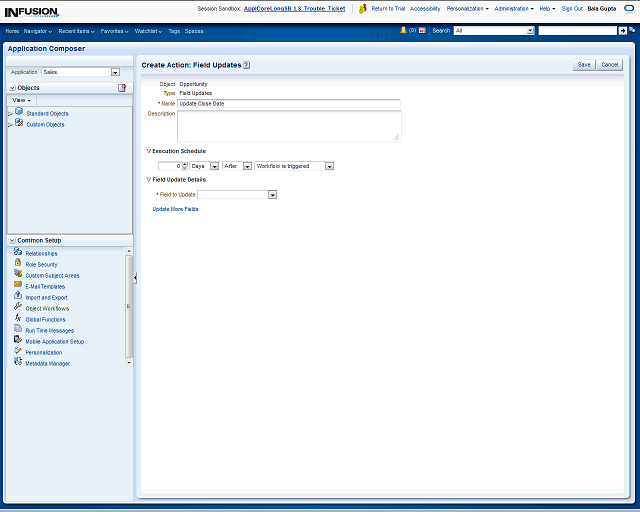Open the Administration menu
Image resolution: width=640 pixels, height=512 pixels.
coord(513,8)
